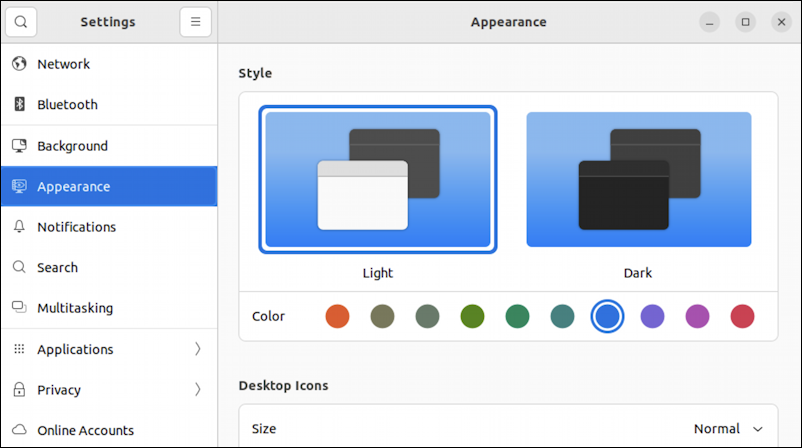Image resolution: width=802 pixels, height=448 pixels.
Task: Click the Normal size value text
Action: [x=717, y=429]
